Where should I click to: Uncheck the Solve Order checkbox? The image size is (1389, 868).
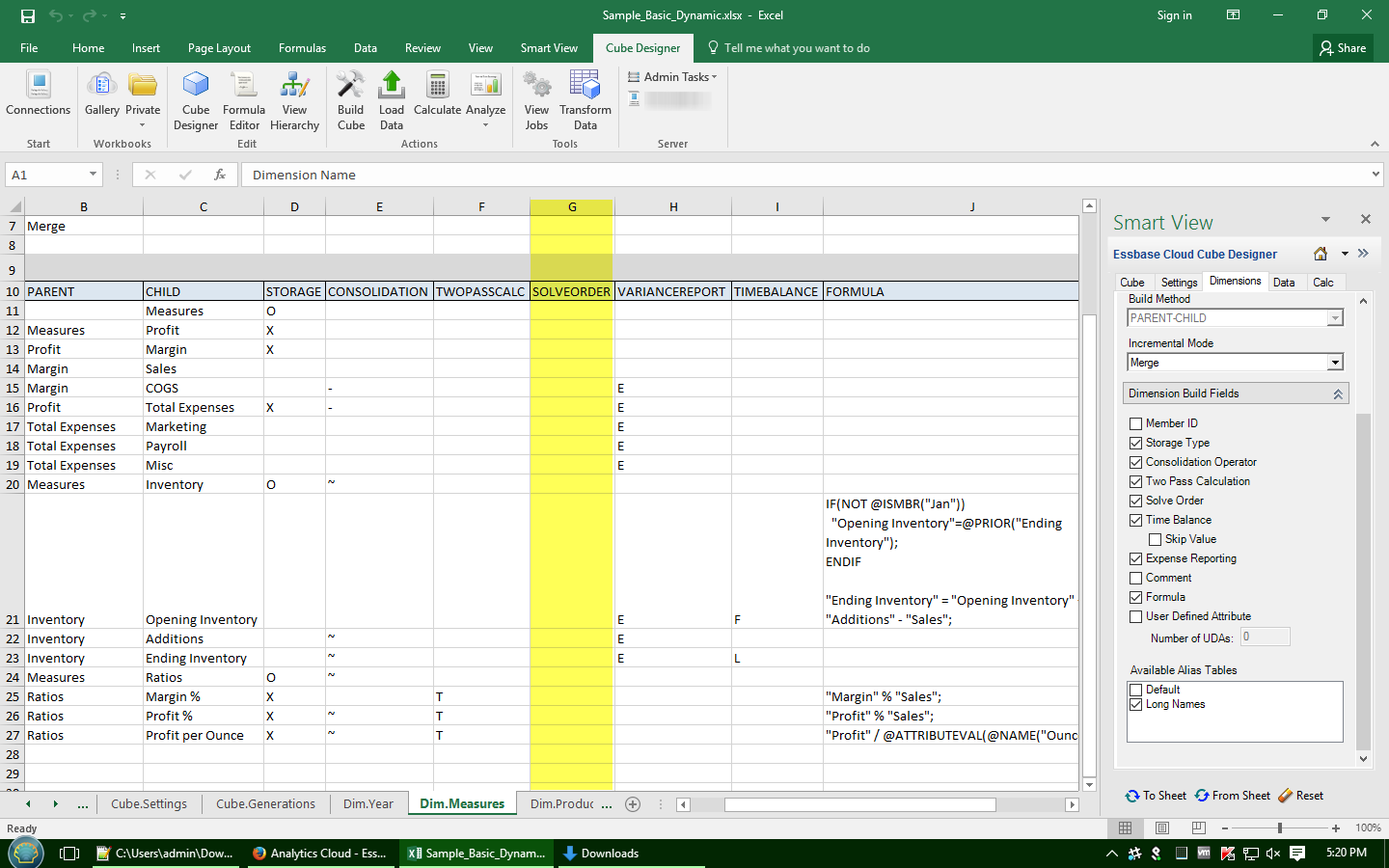pos(1135,501)
